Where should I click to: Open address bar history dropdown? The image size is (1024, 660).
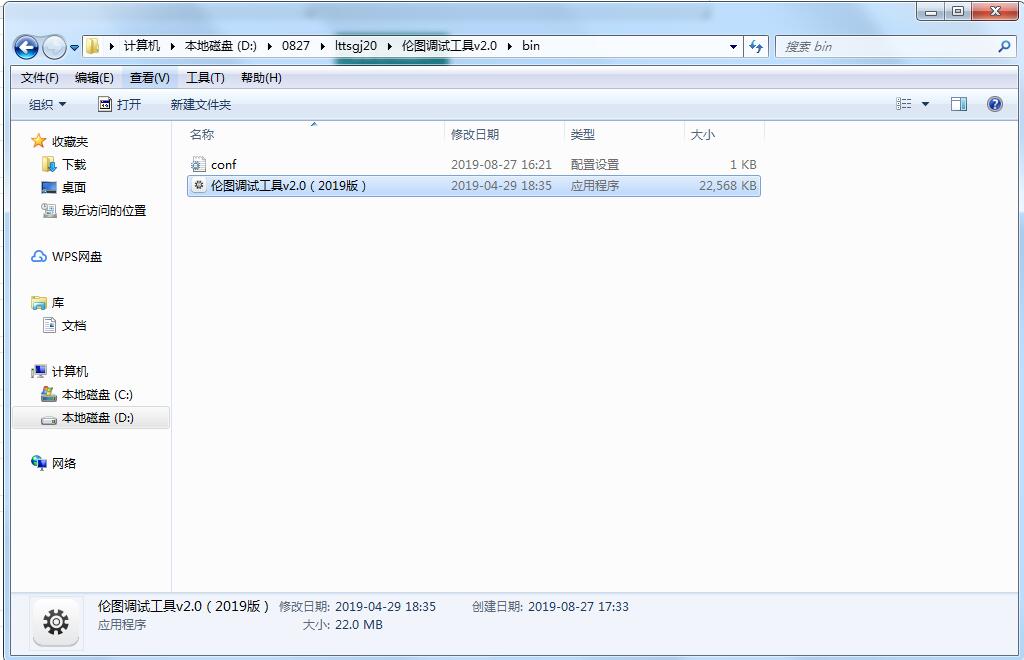pos(733,46)
